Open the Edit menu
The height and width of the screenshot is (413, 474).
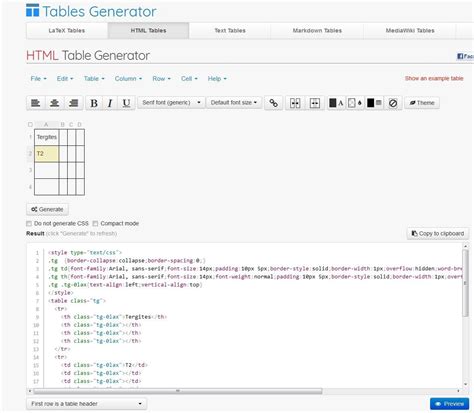pyautogui.click(x=65, y=79)
